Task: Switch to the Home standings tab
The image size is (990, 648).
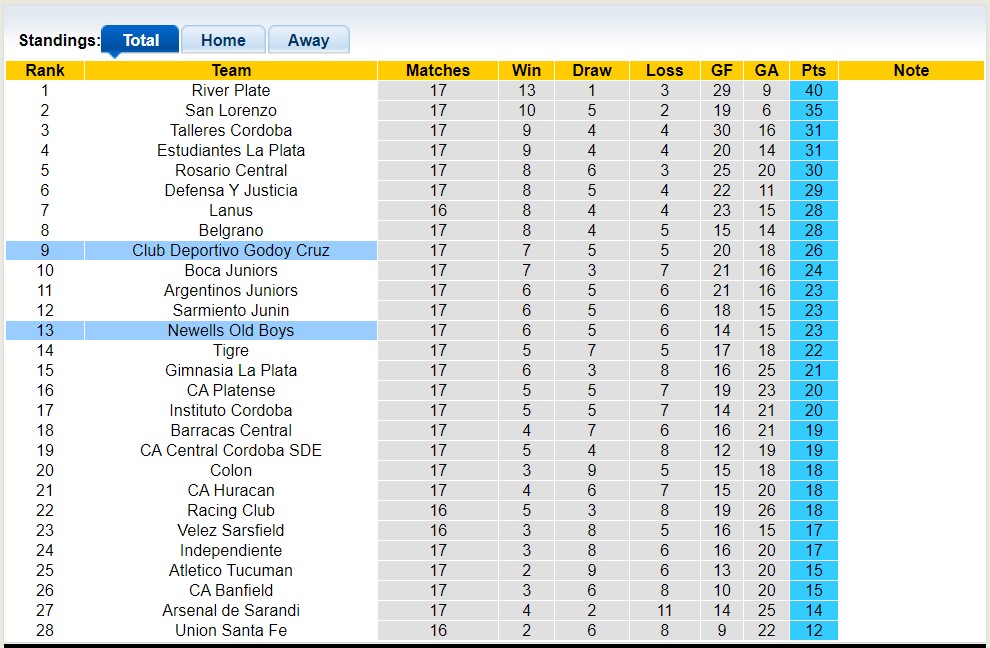Action: click(223, 40)
